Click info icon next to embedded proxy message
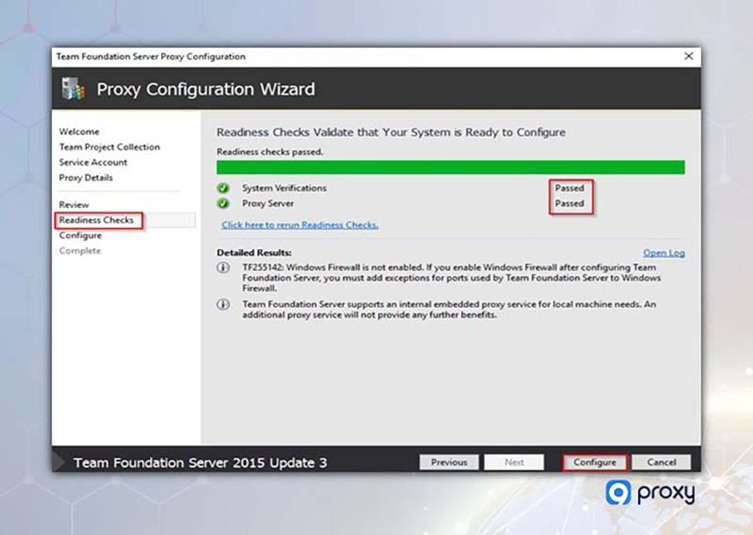This screenshot has height=535, width=753. pos(223,304)
